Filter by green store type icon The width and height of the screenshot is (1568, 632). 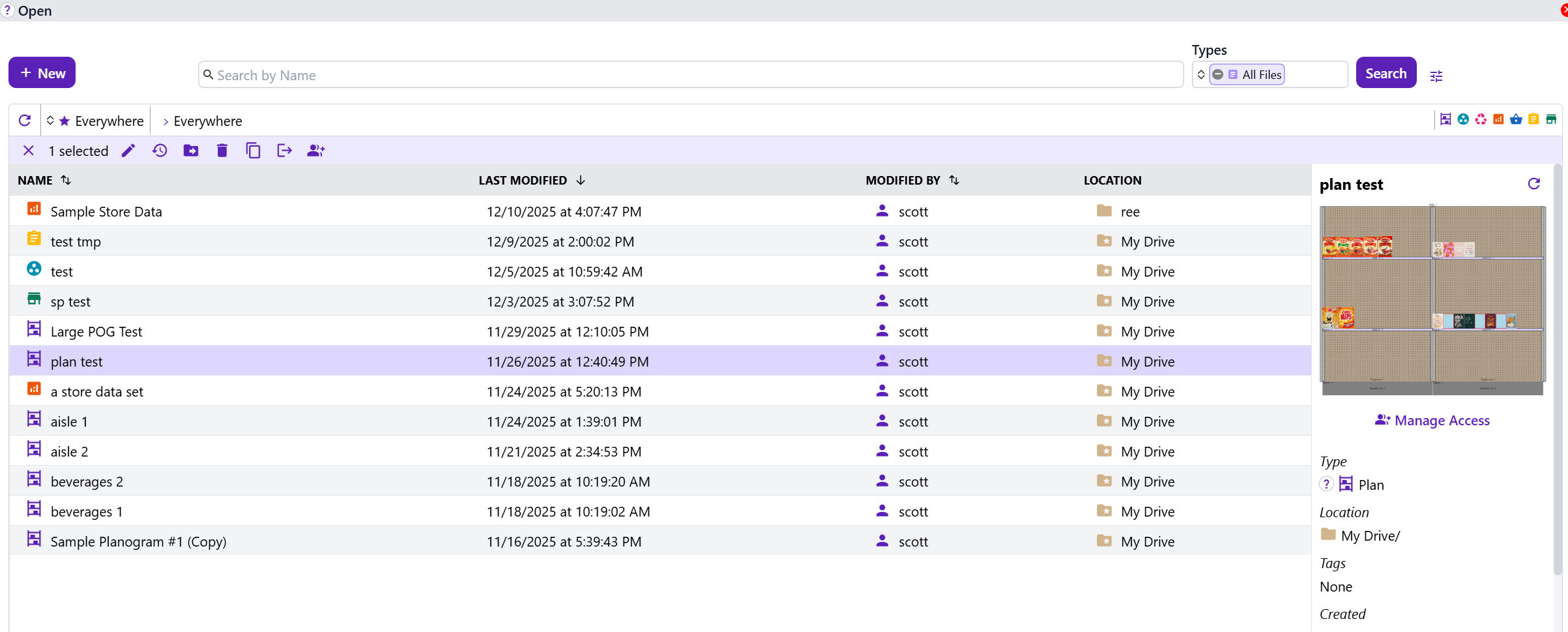click(x=1551, y=119)
